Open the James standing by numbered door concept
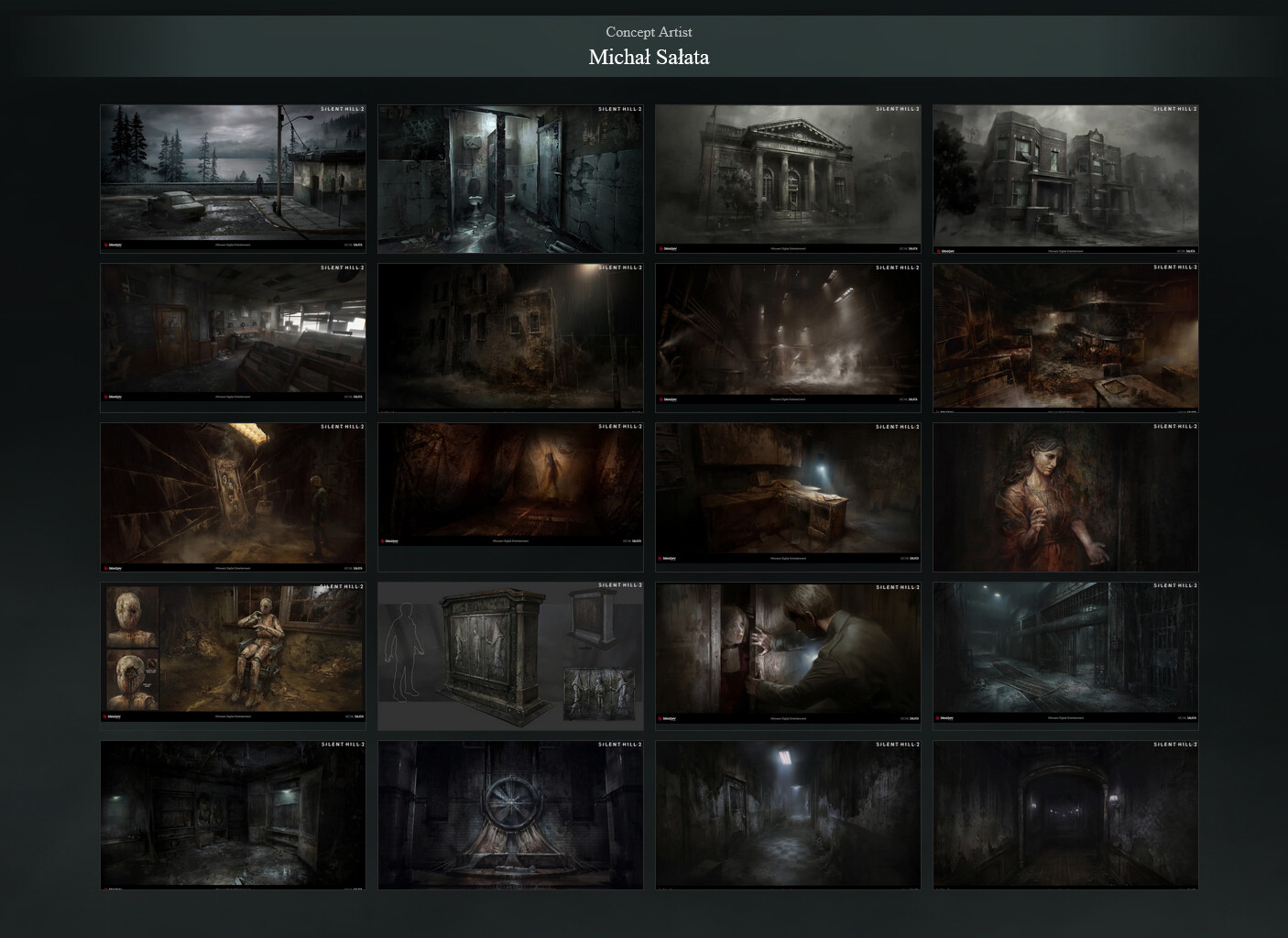 (232, 496)
